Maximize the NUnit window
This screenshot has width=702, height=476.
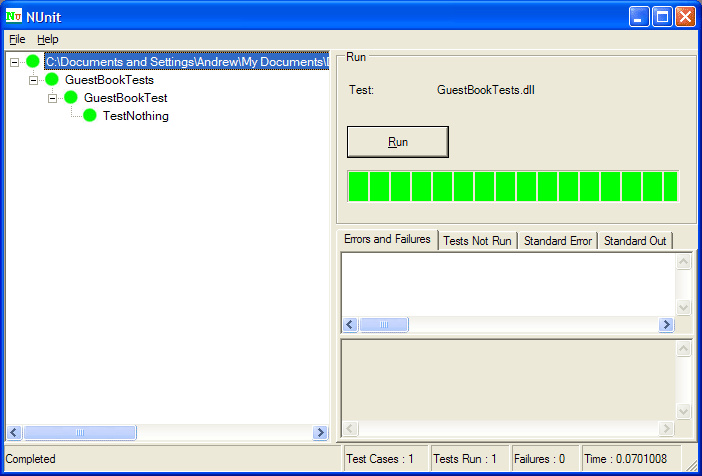pos(662,17)
